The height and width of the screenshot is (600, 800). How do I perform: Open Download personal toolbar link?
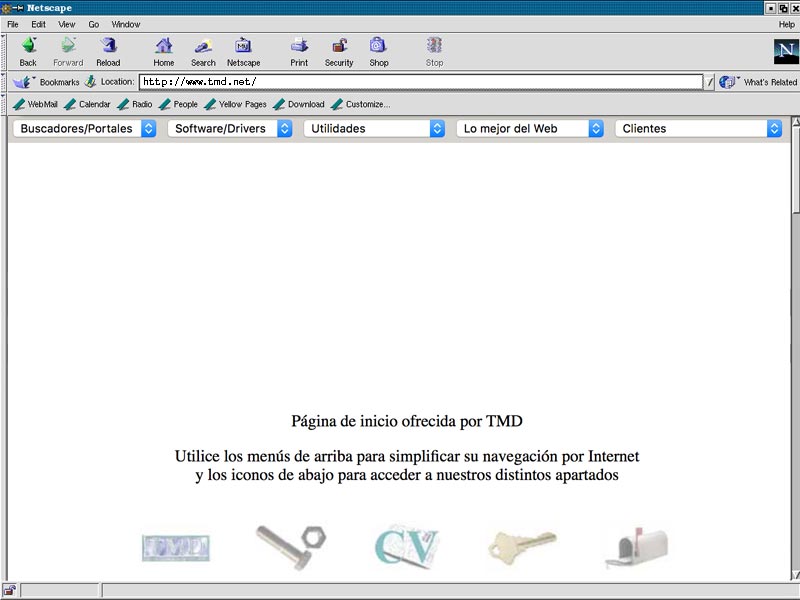(299, 104)
